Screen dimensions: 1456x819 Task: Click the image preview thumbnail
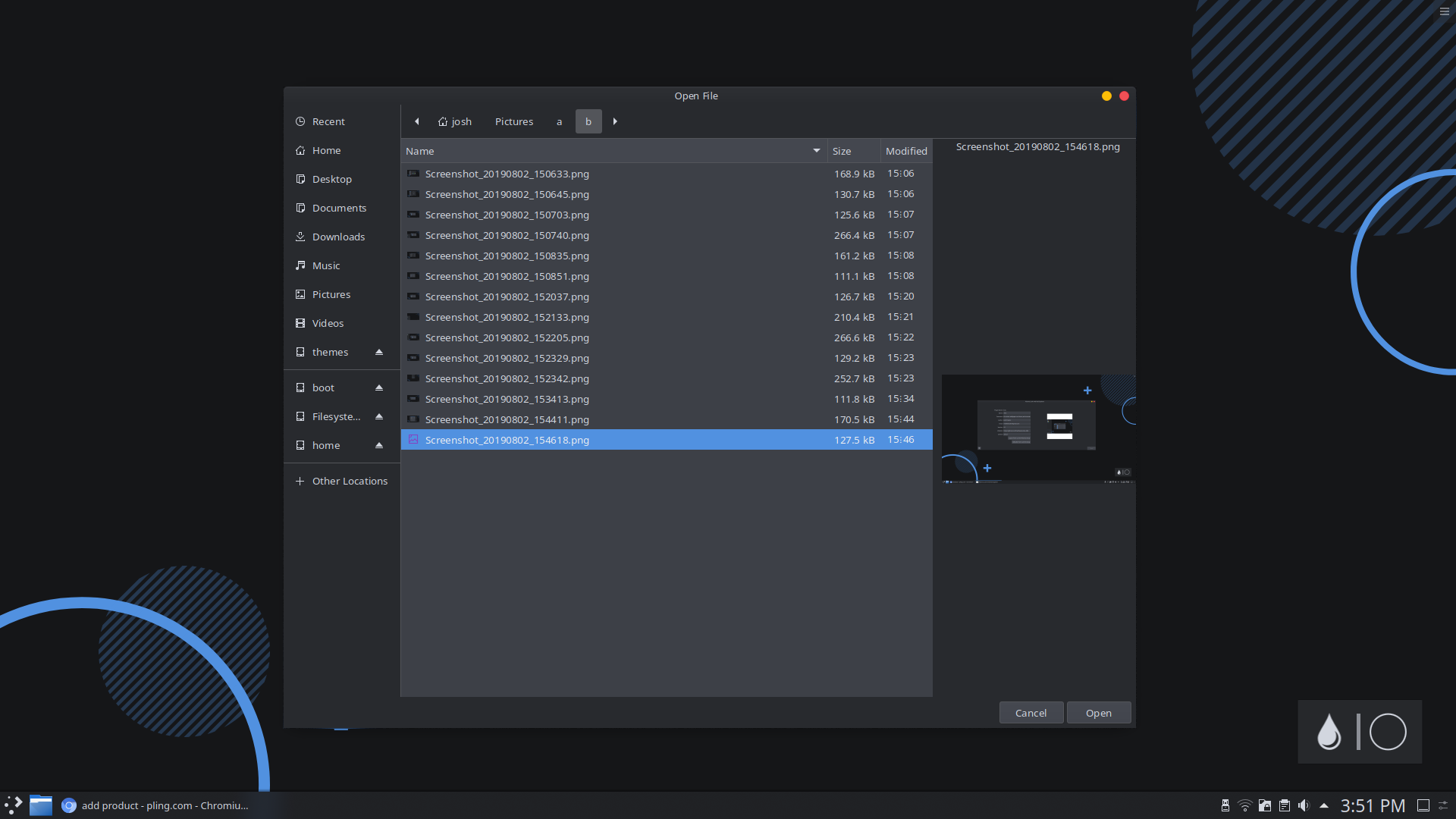pyautogui.click(x=1038, y=429)
